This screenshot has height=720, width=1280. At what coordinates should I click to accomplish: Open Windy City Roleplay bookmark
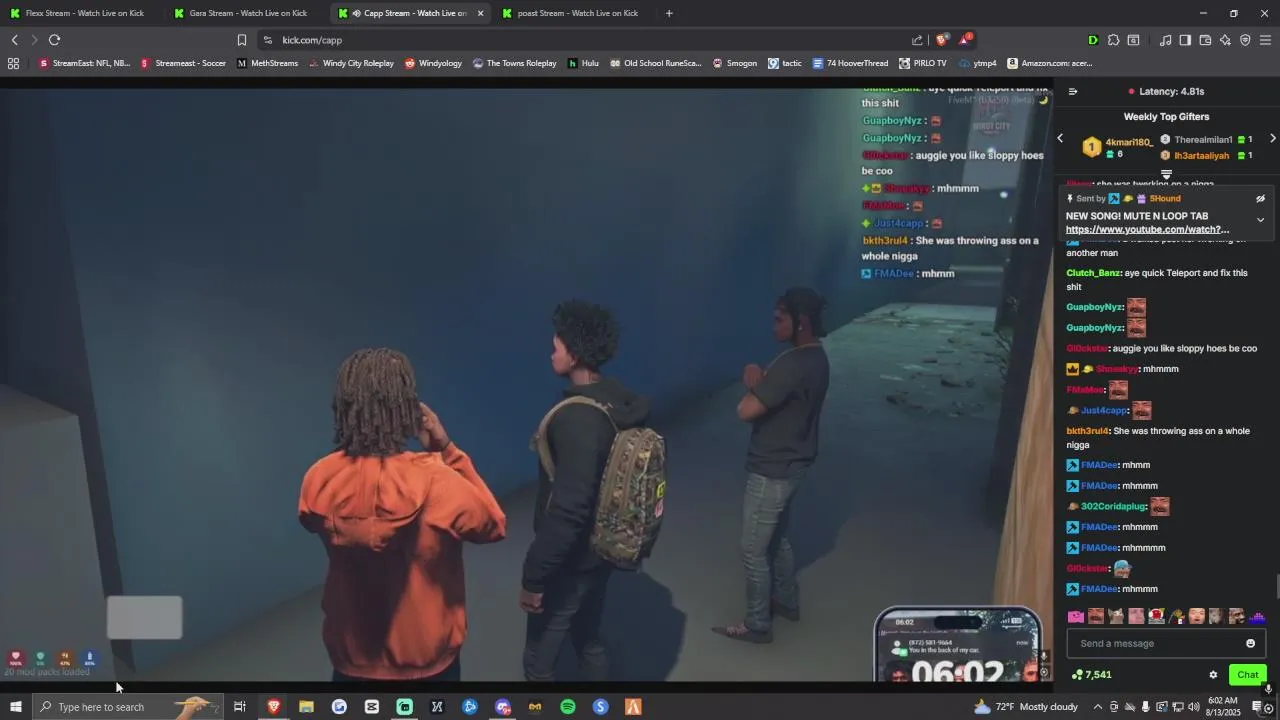pos(351,63)
